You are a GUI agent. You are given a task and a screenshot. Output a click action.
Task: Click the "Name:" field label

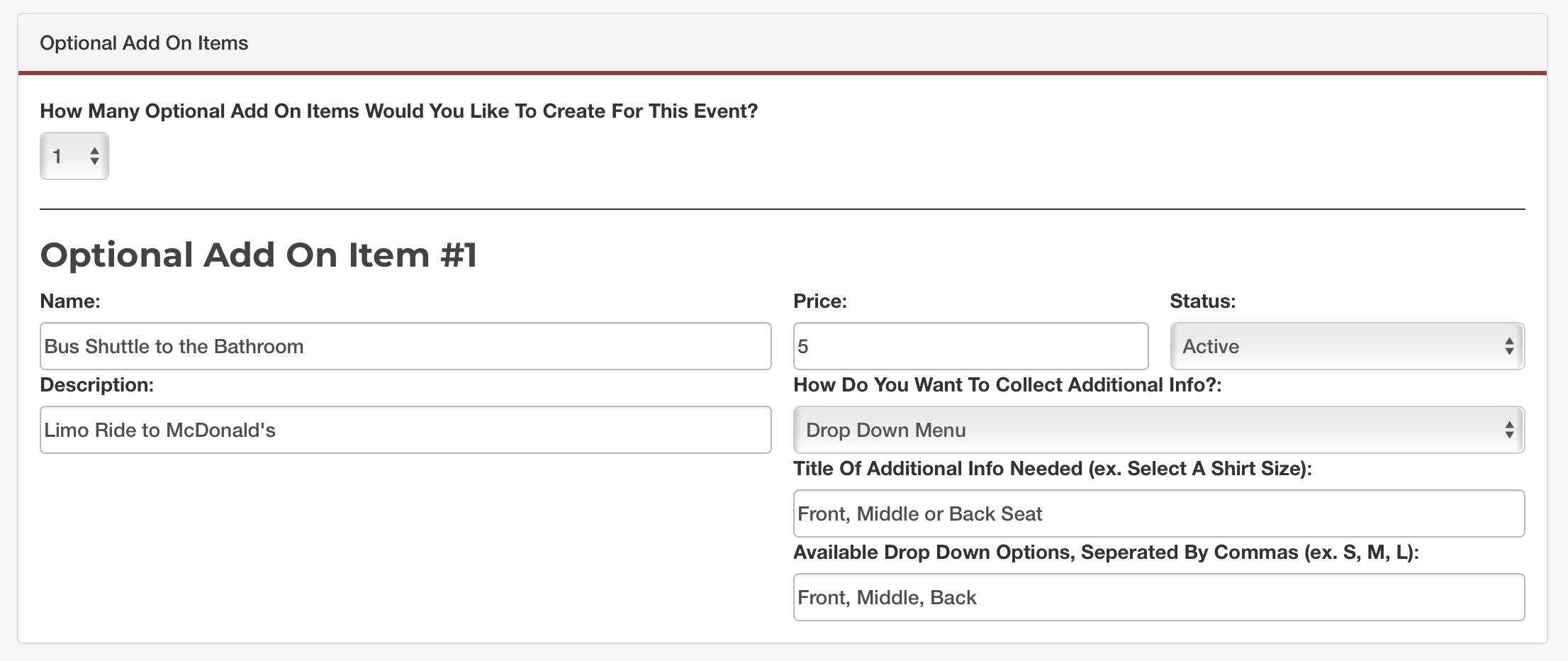click(70, 301)
